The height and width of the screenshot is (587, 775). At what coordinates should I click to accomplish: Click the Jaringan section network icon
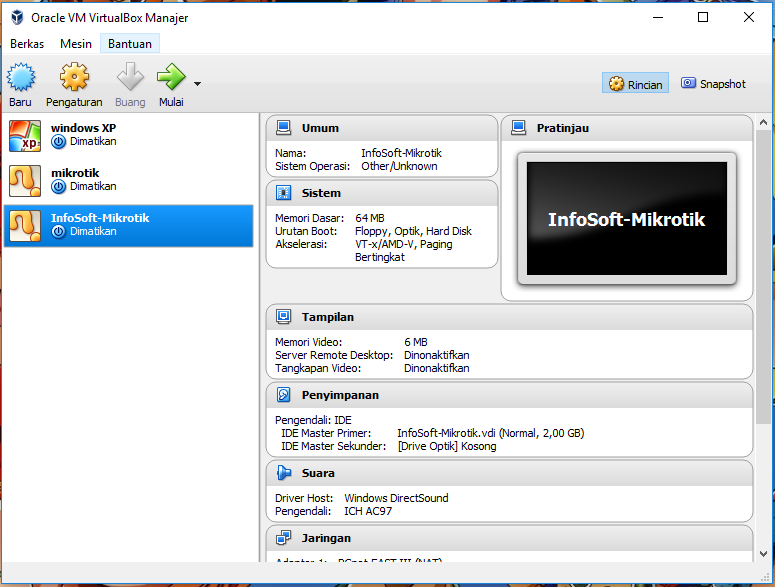point(284,538)
